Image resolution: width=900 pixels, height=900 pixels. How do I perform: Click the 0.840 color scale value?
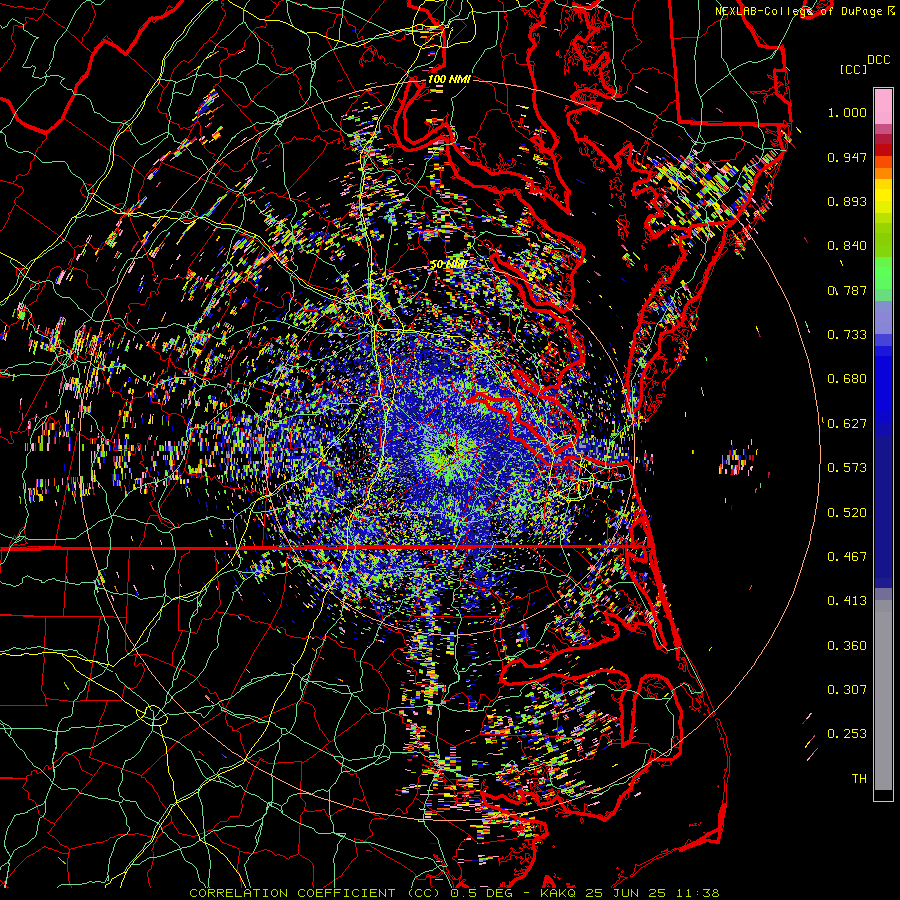pyautogui.click(x=847, y=246)
